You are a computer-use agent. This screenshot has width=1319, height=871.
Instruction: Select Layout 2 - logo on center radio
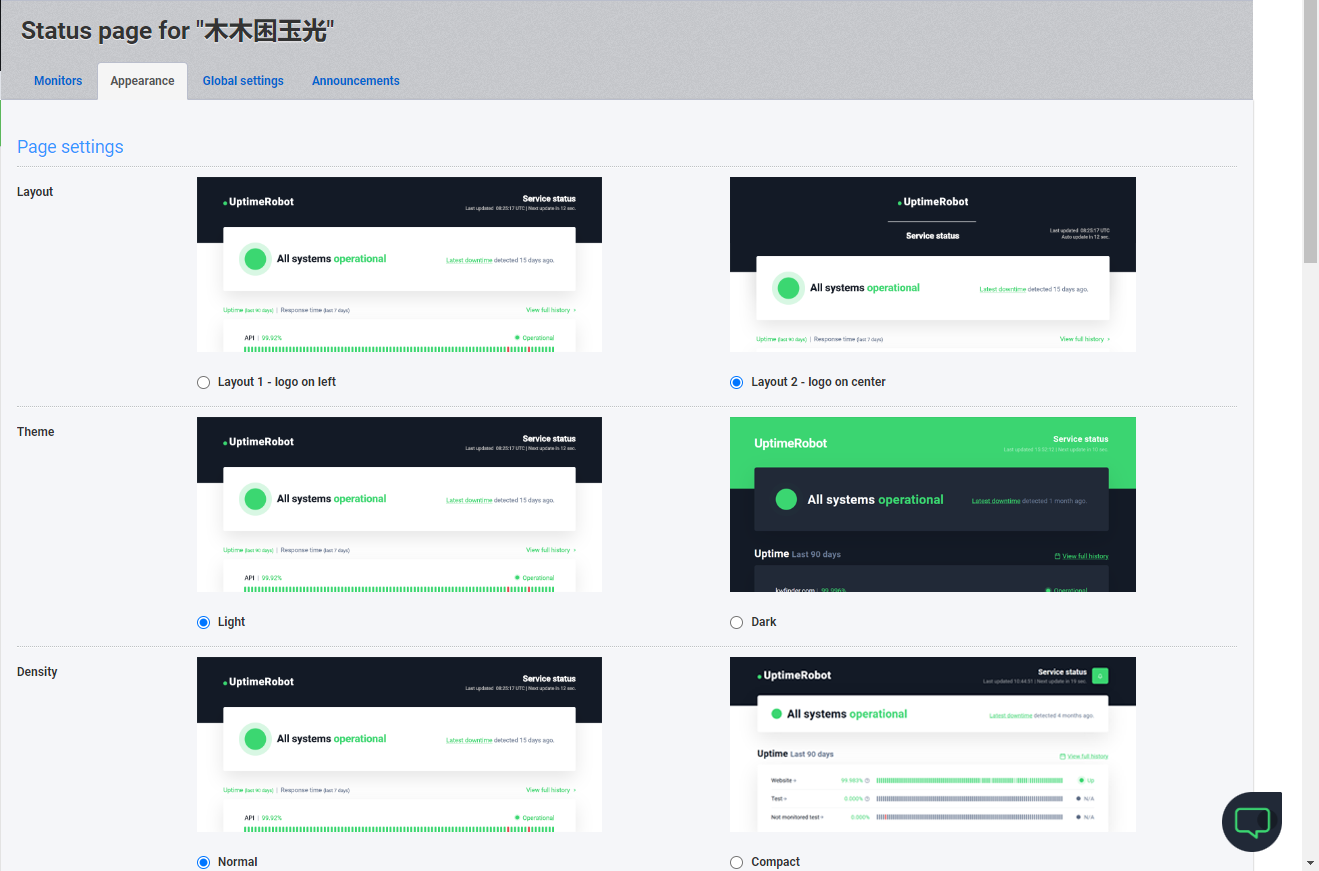(x=737, y=382)
